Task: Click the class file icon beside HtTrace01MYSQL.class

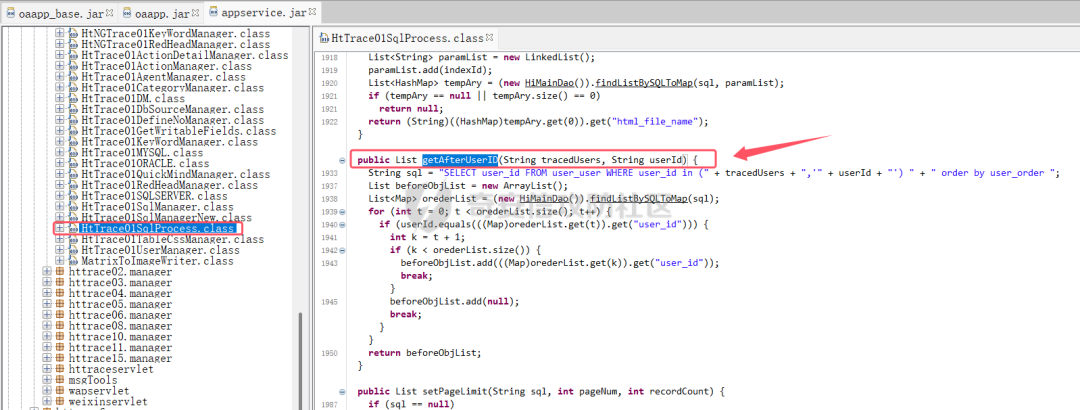Action: [74, 153]
